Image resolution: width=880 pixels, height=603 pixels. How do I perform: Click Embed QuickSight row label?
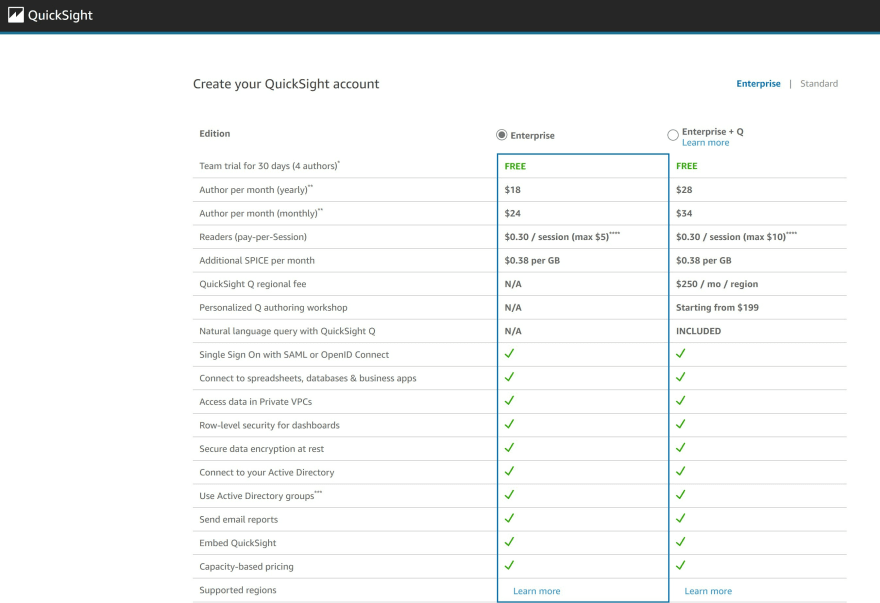coord(237,543)
